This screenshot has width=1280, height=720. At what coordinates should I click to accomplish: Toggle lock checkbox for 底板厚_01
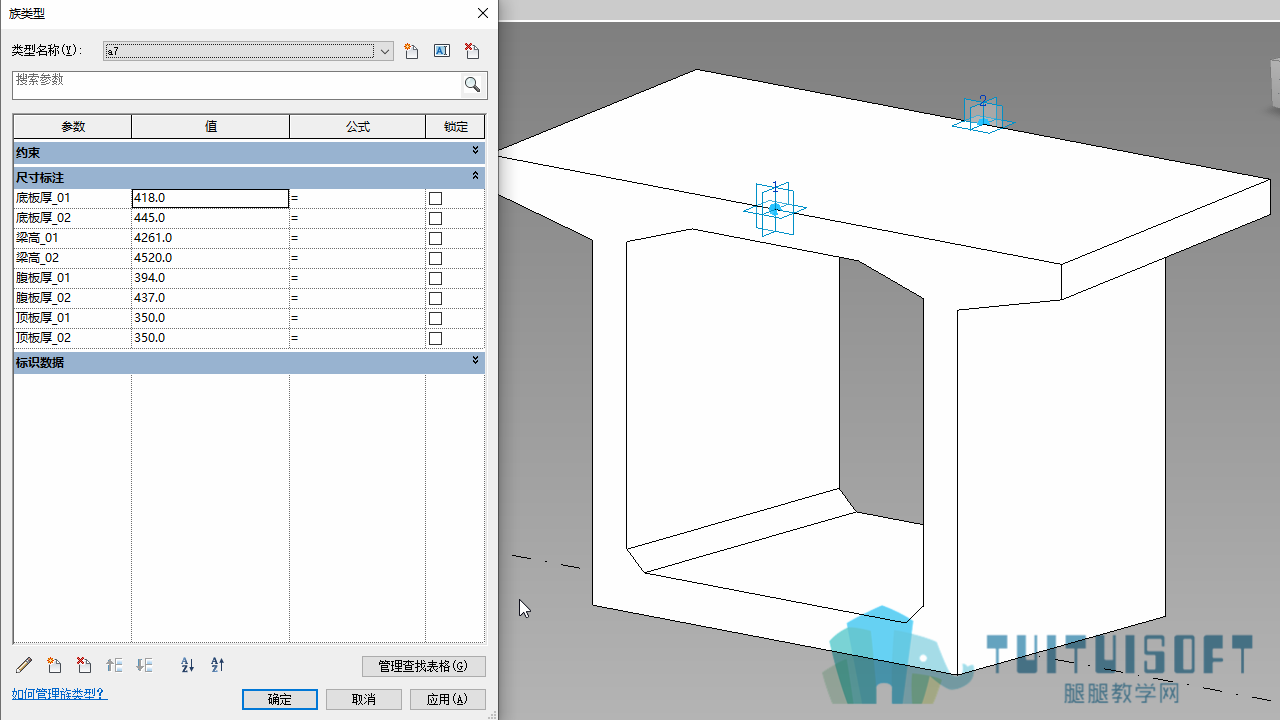[435, 198]
